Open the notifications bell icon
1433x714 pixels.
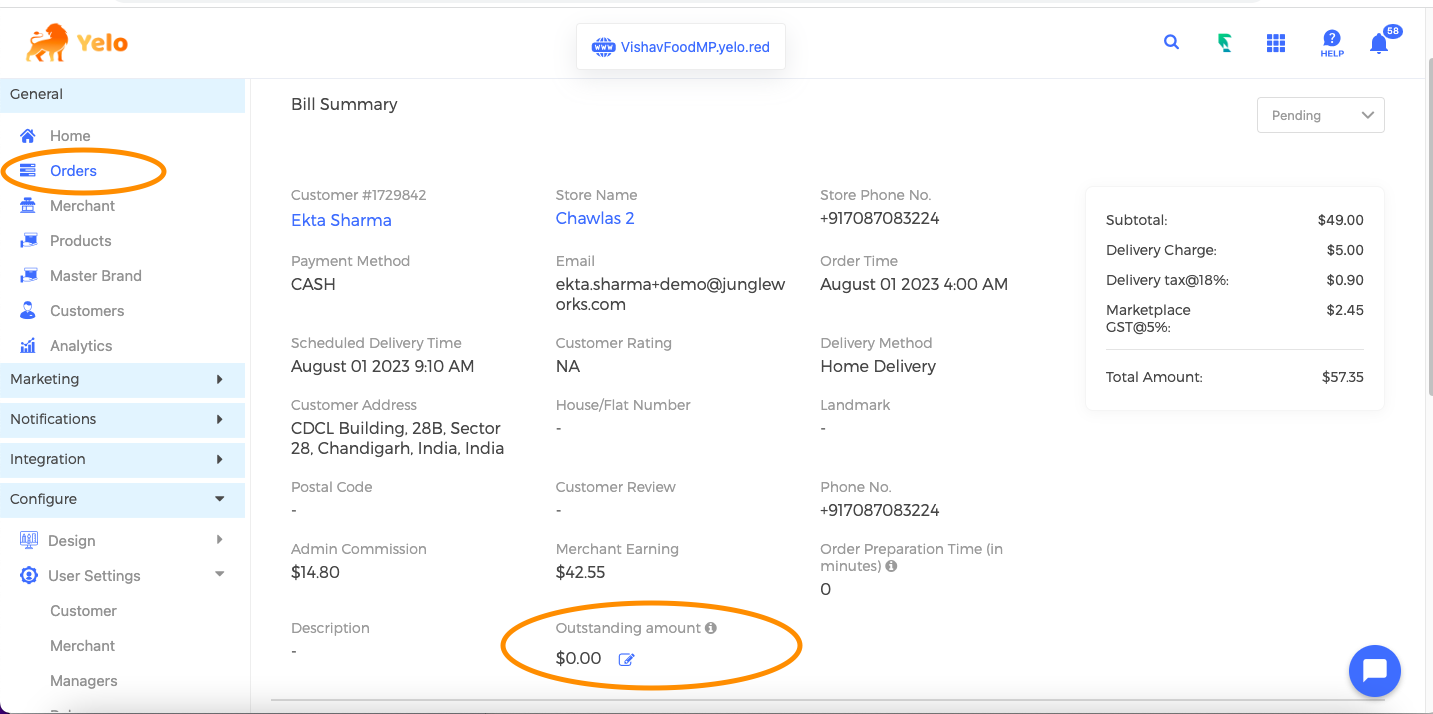1379,43
